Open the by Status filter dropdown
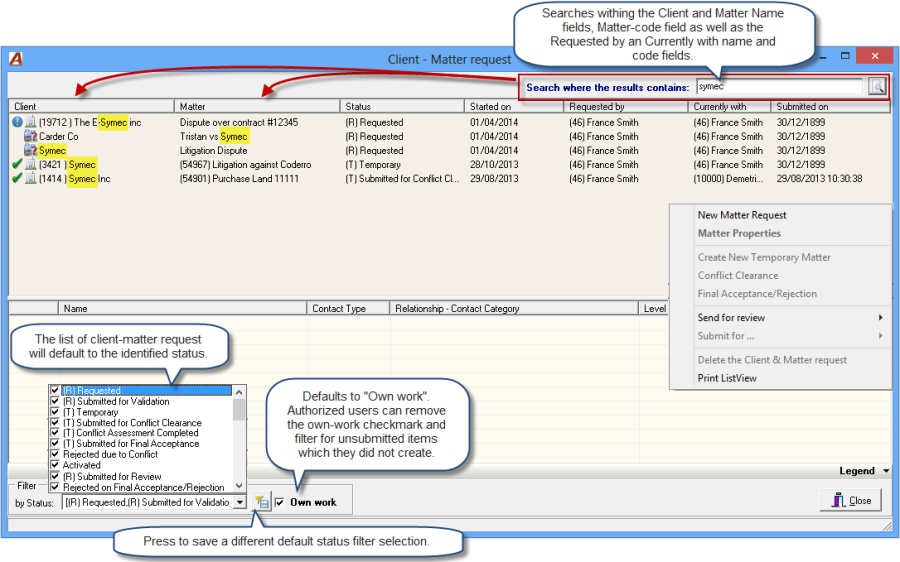Image resolution: width=900 pixels, height=562 pixels. click(240, 502)
